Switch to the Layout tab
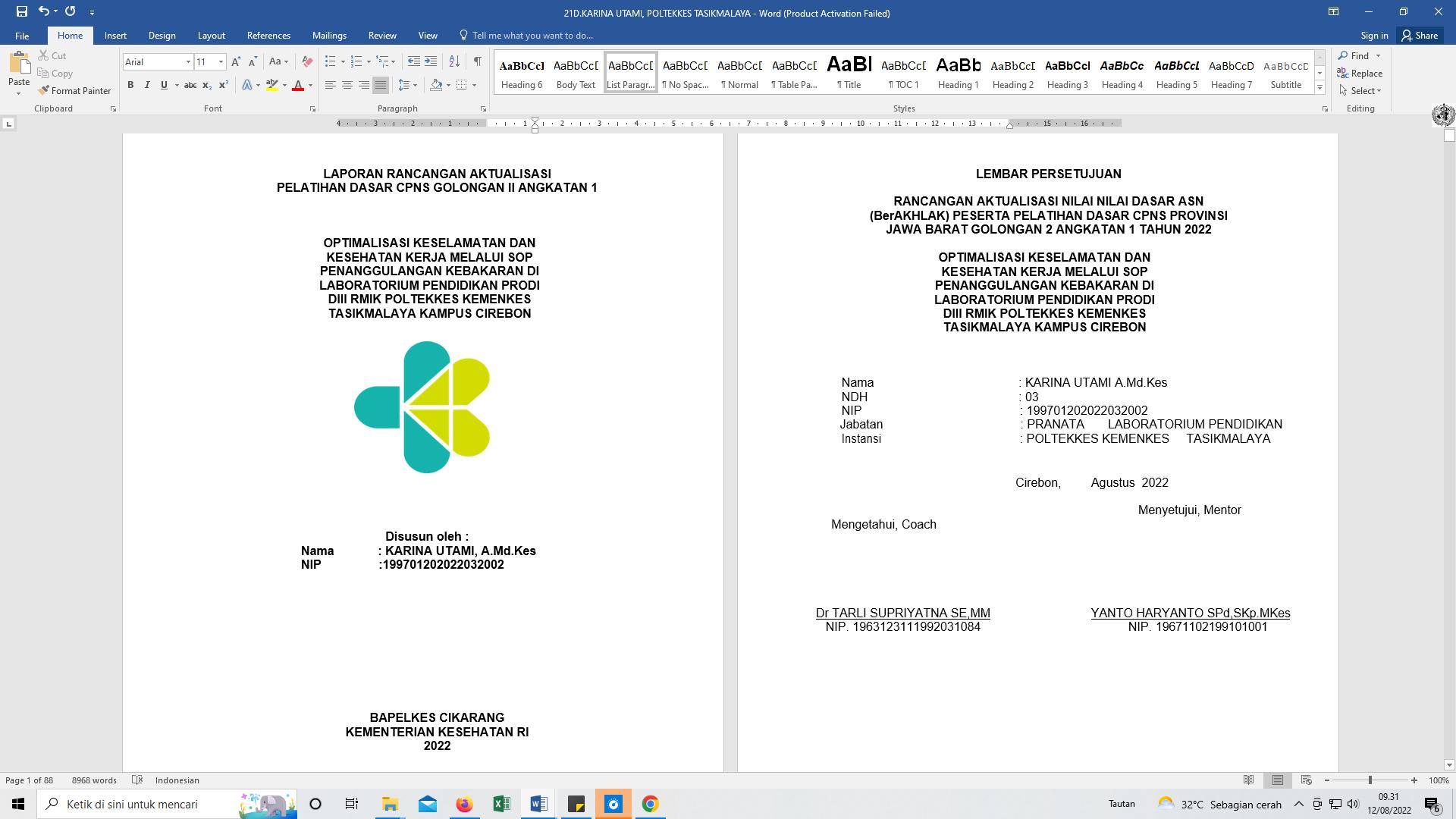 pos(211,36)
